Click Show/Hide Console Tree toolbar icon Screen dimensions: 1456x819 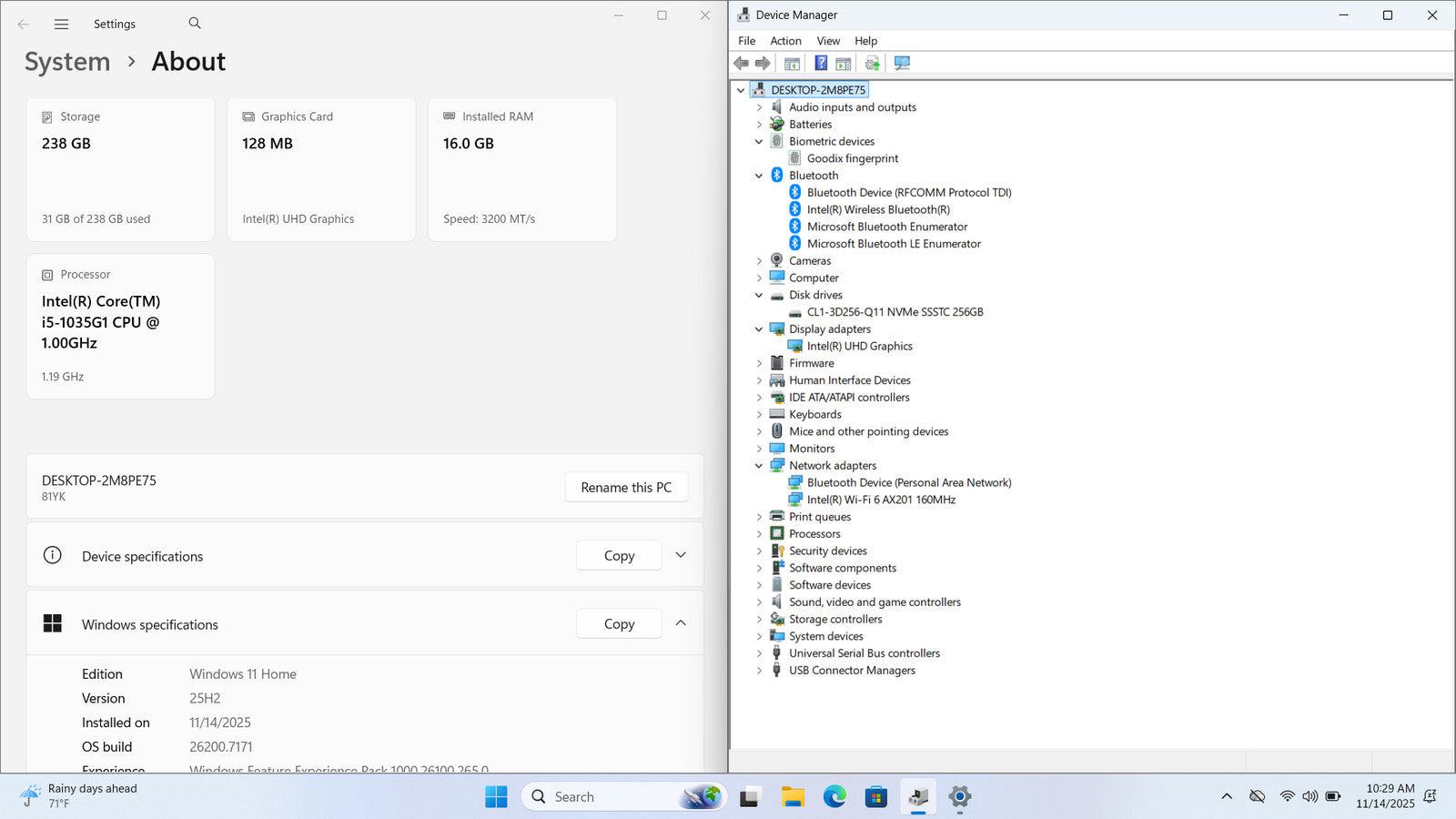(x=793, y=63)
